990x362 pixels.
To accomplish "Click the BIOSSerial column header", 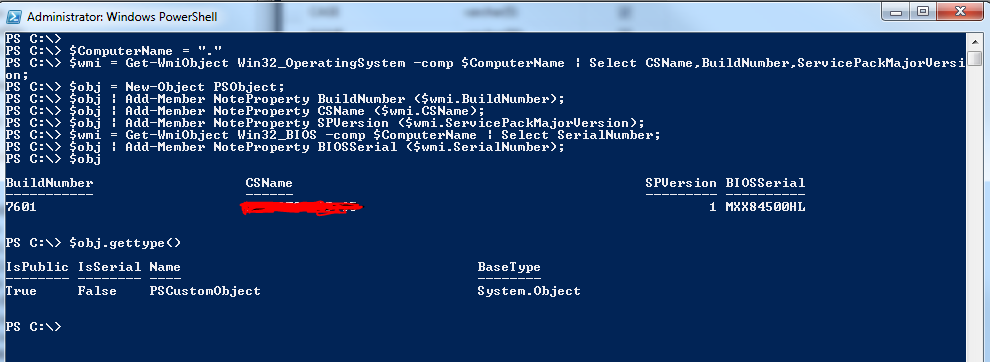I will [x=765, y=183].
